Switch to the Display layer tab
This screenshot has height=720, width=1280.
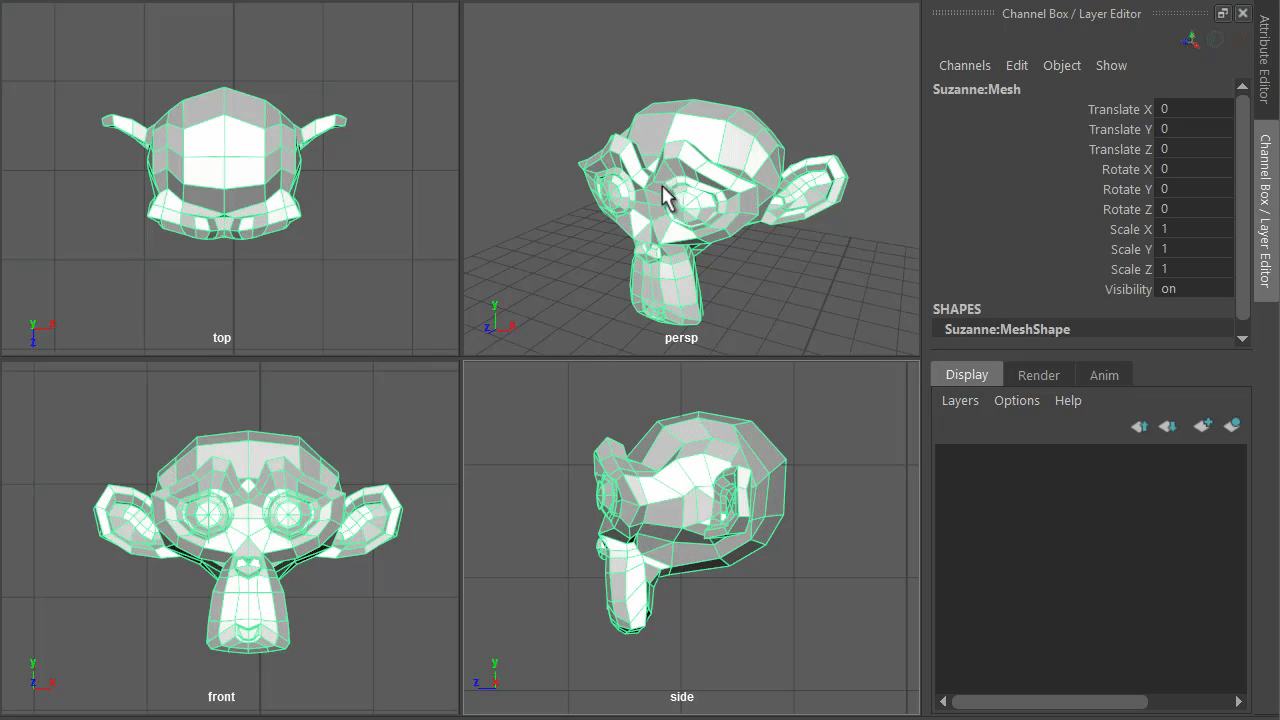pyautogui.click(x=967, y=374)
